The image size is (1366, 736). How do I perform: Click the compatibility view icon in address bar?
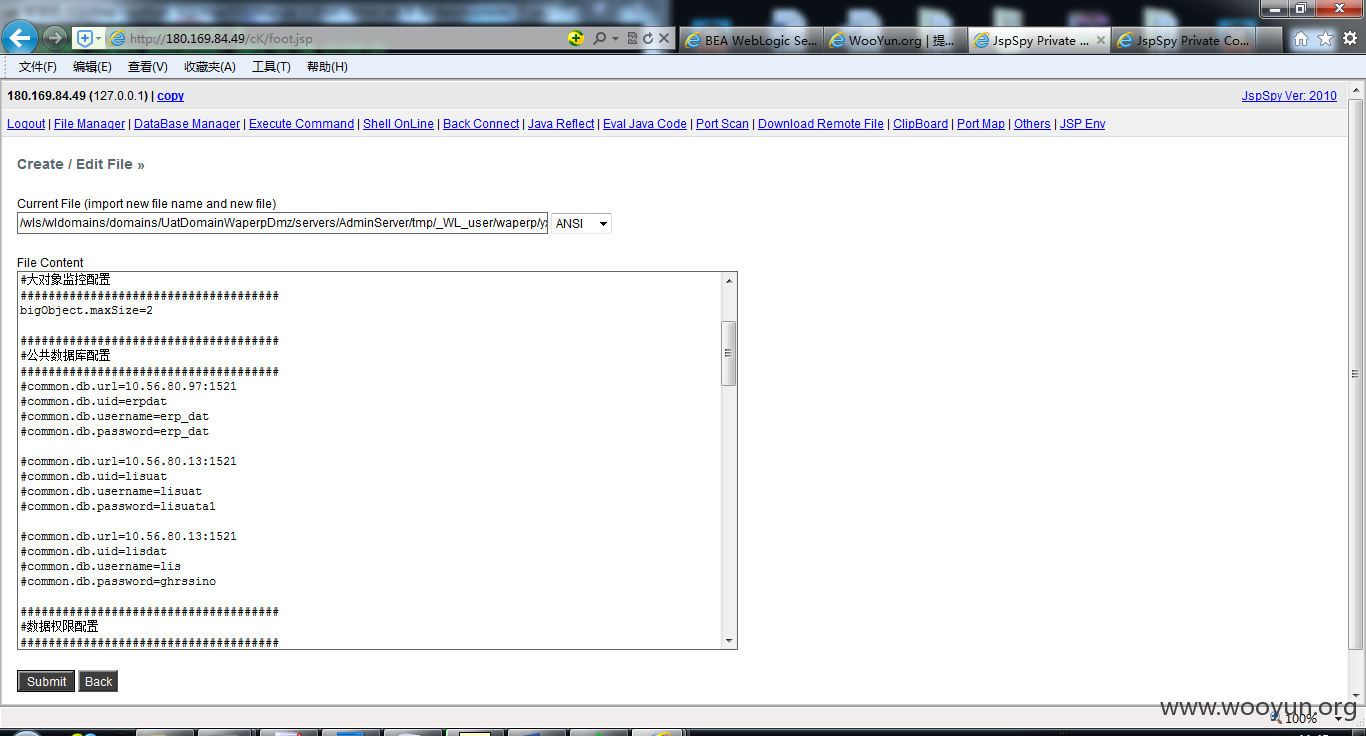tap(632, 38)
